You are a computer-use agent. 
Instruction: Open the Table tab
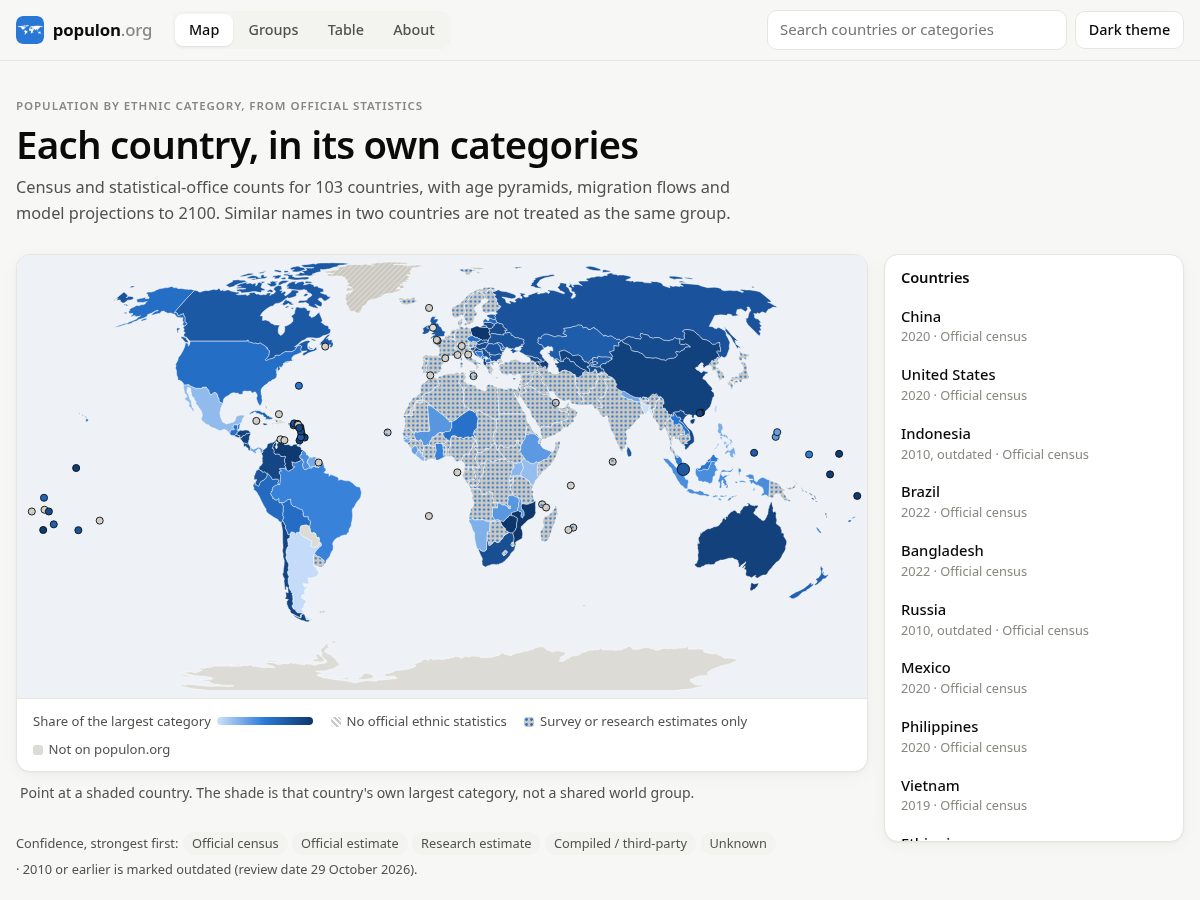345,30
